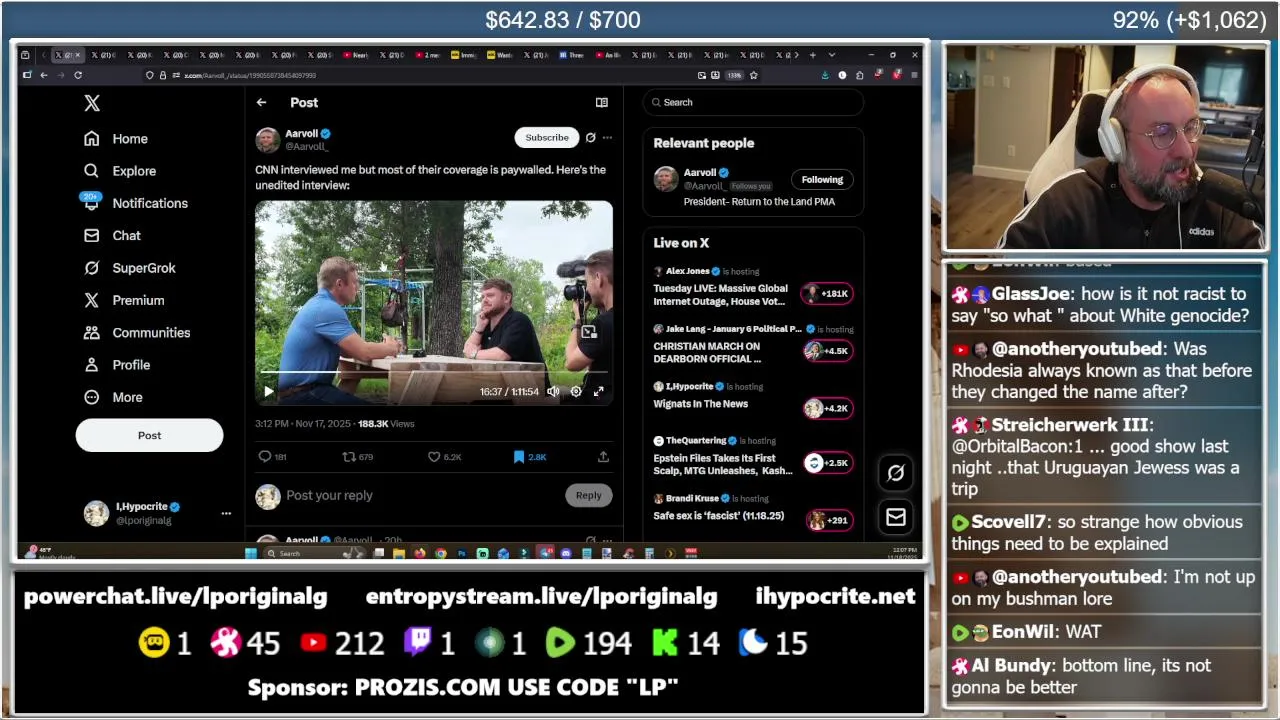Go to Home in X sidebar
Viewport: 1280px width, 720px height.
point(116,139)
